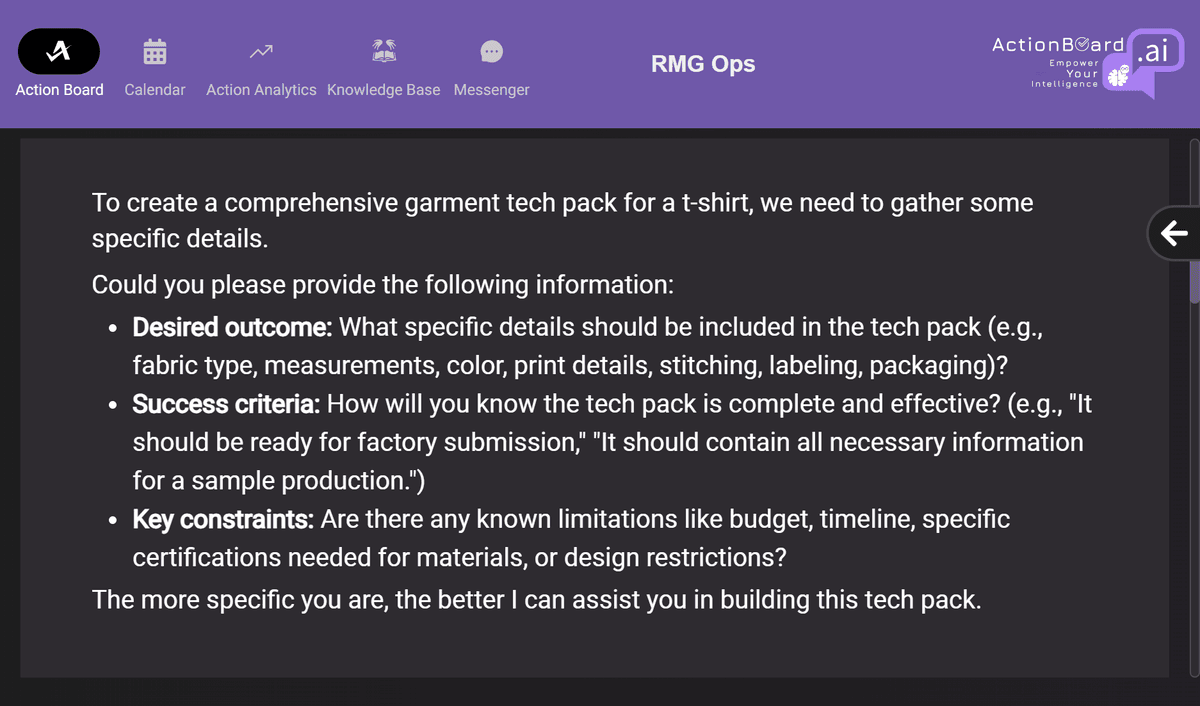Open the Calendar icon

pos(155,51)
